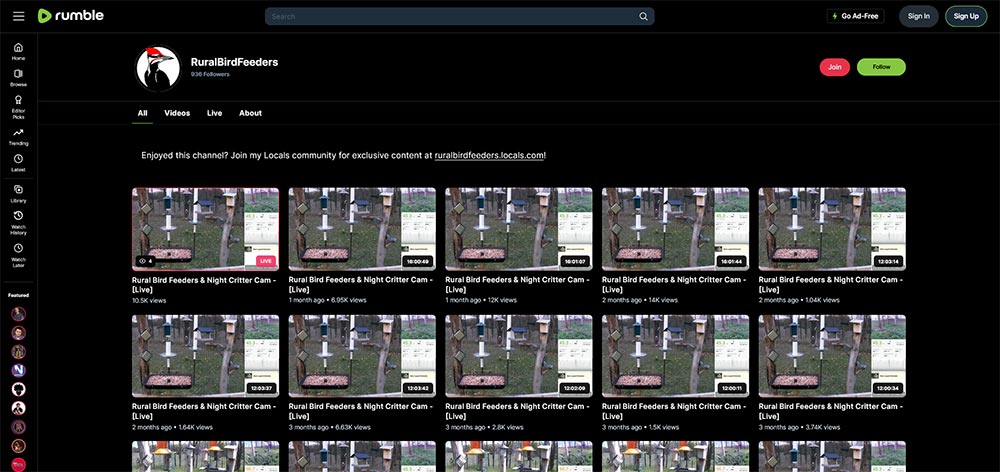Open video thumbnail with duration 16:00:49

362,229
